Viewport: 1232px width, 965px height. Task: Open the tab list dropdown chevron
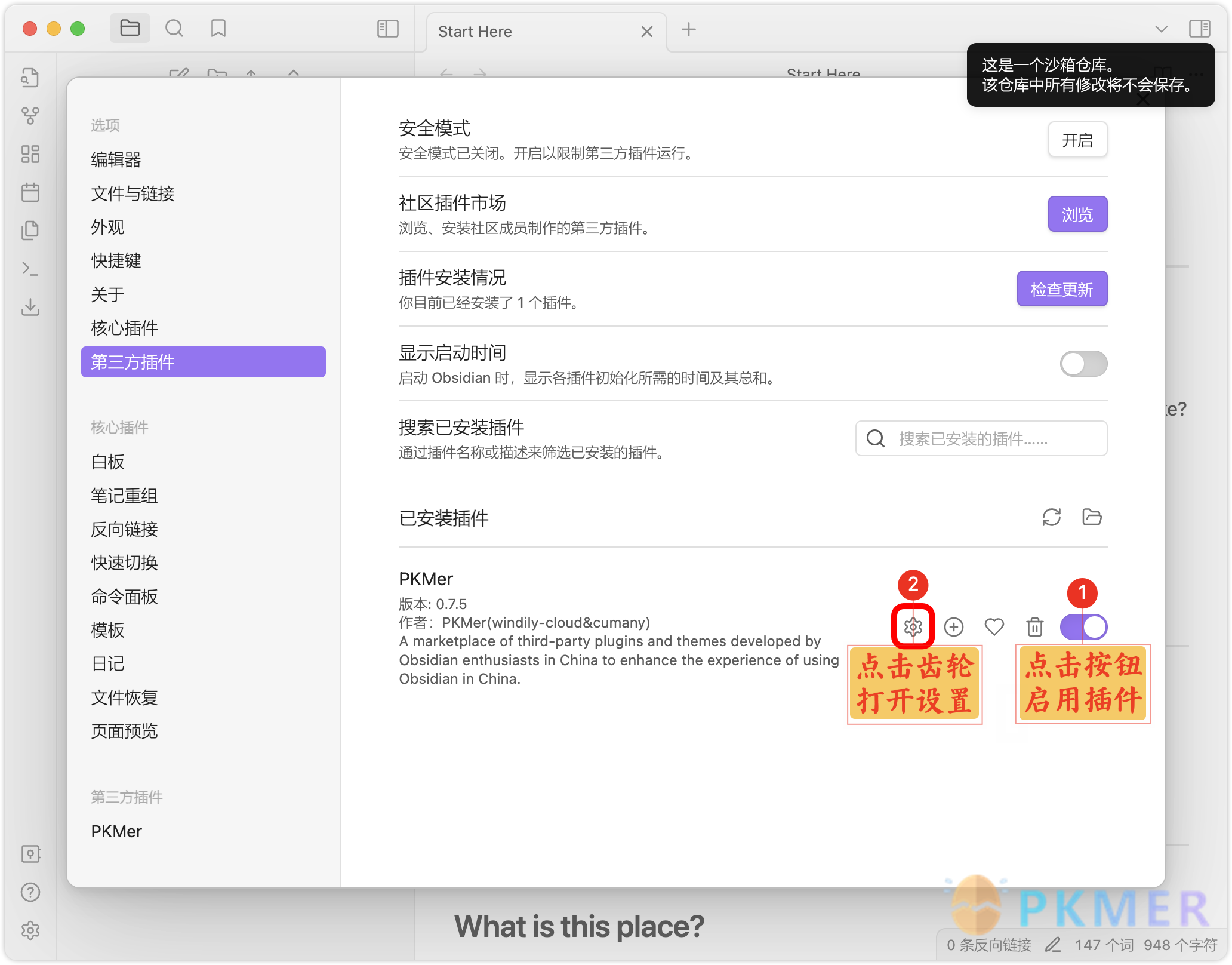coord(1161,29)
